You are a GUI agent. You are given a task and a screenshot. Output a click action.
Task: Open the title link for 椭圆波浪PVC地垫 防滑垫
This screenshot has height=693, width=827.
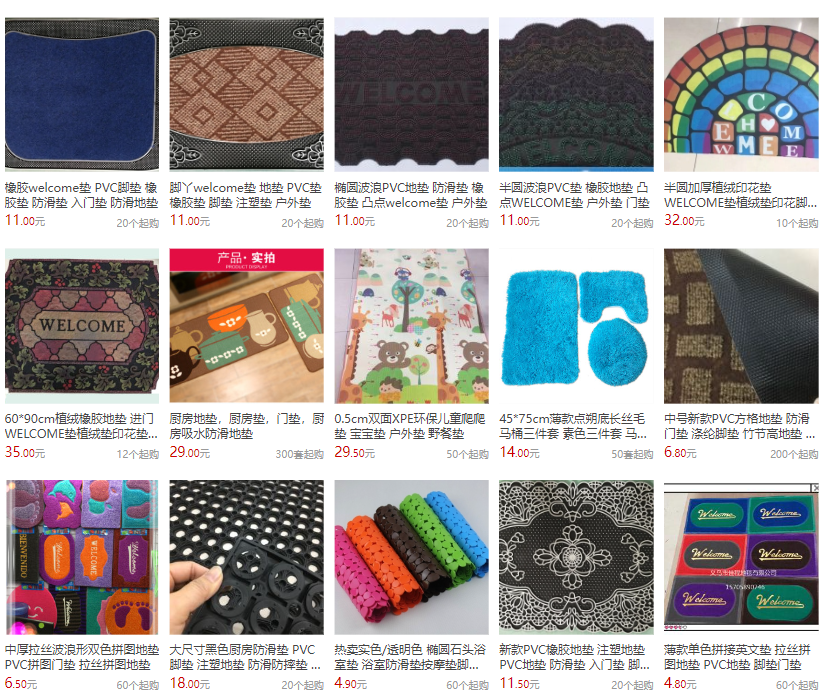(410, 195)
